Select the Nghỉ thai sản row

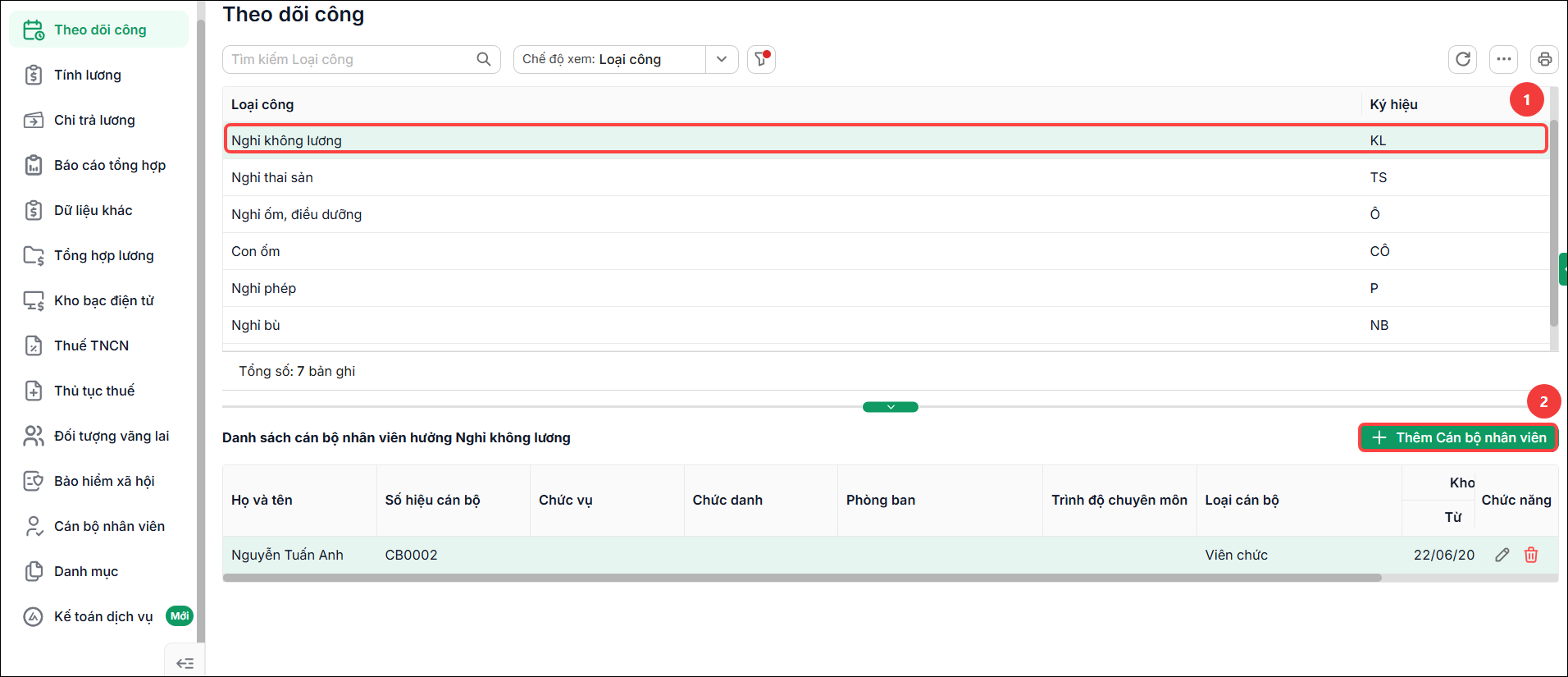[886, 177]
